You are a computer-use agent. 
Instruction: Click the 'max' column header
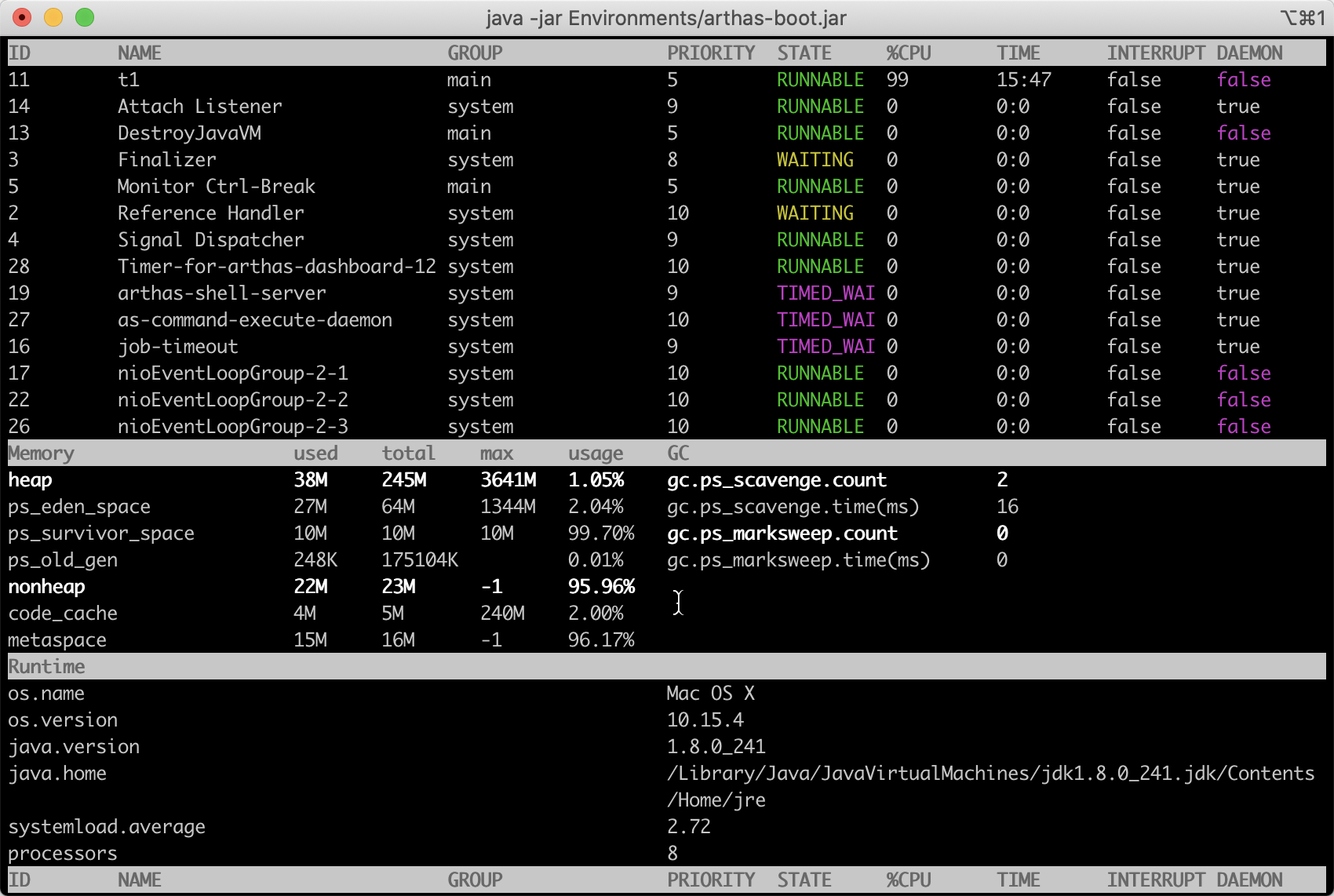497,453
